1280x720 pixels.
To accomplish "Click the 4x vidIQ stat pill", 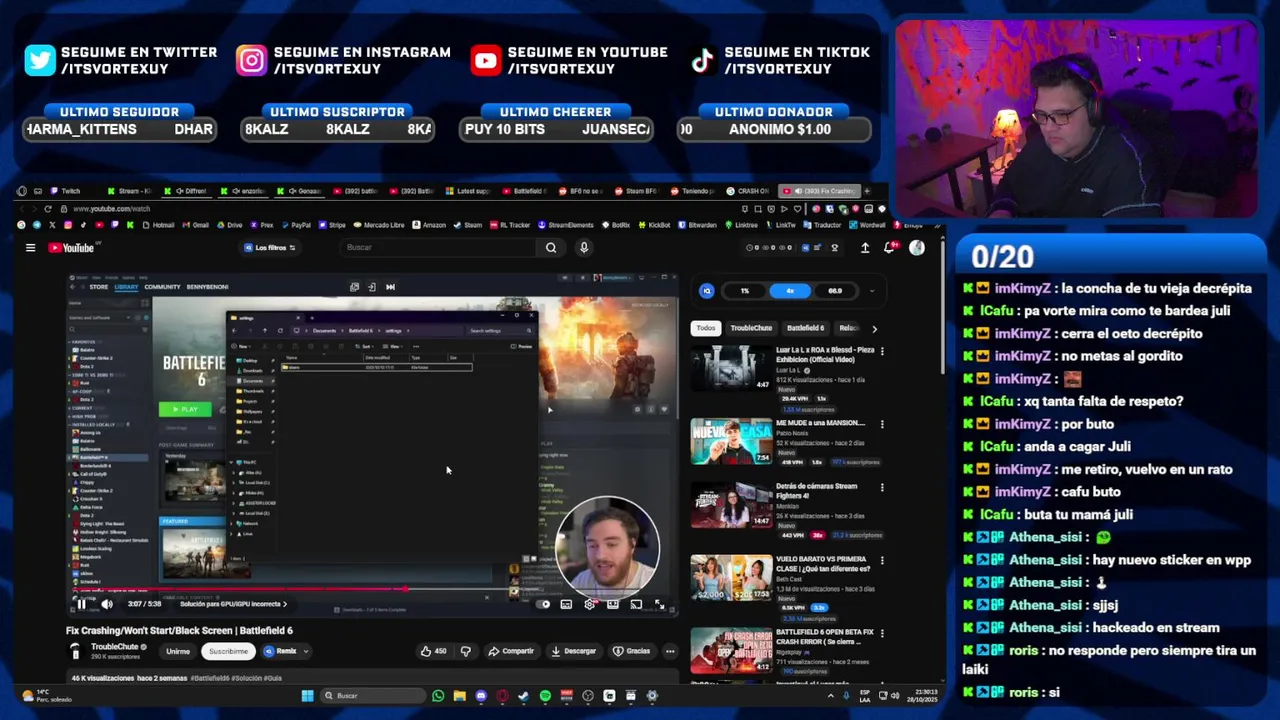I will point(790,291).
